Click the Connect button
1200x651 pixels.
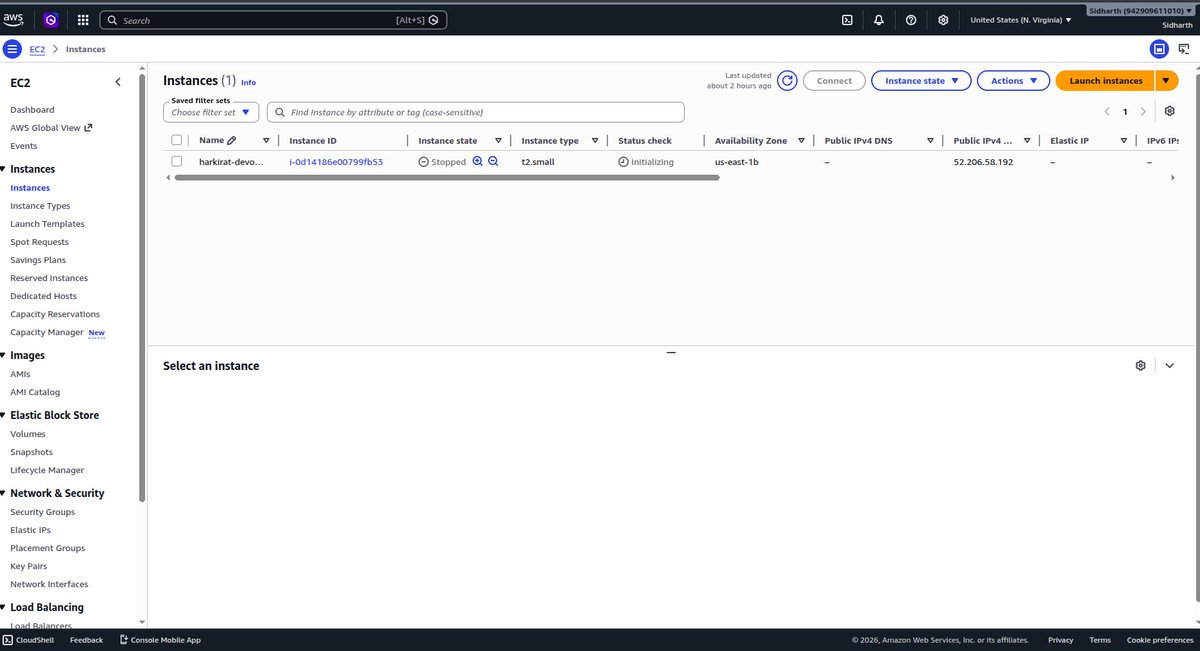[x=834, y=81]
